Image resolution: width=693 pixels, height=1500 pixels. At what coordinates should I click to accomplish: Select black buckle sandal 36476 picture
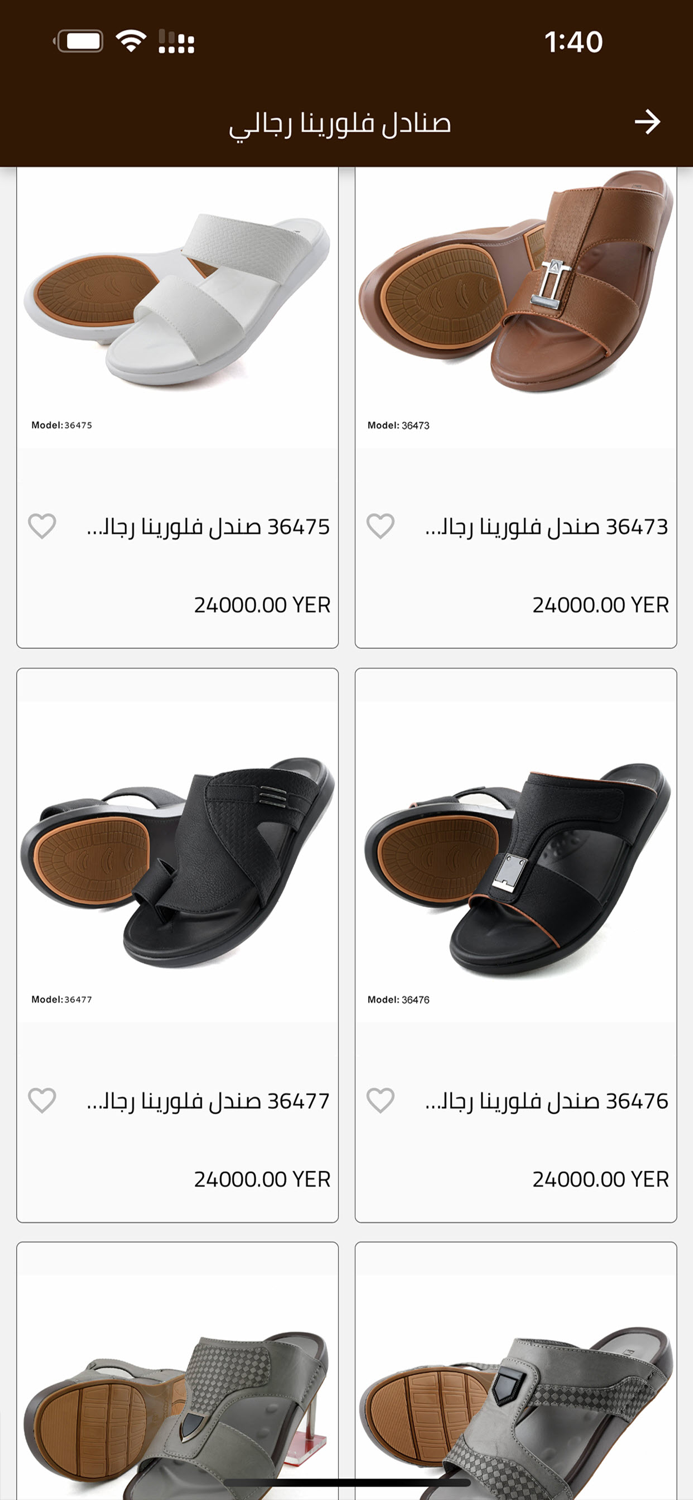click(x=515, y=860)
